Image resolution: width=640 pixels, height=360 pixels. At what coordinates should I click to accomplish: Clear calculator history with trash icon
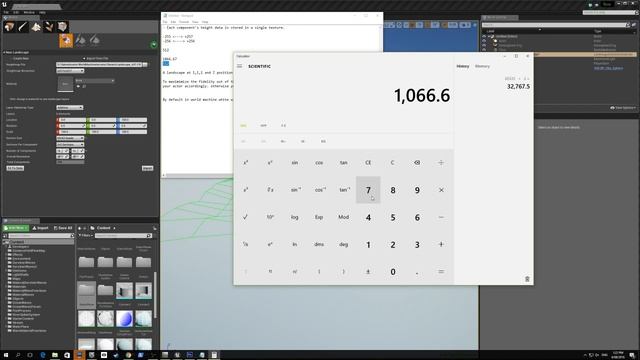click(527, 279)
